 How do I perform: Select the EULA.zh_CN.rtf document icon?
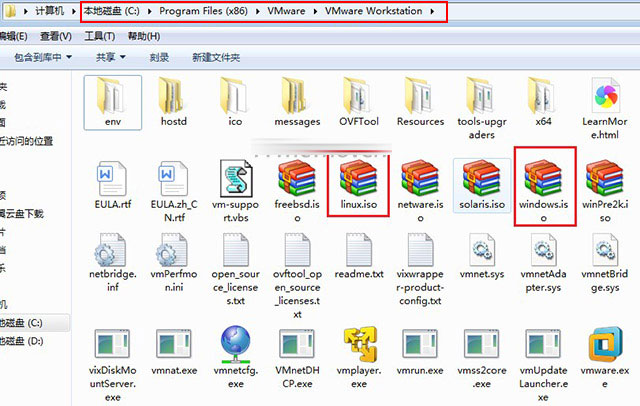(173, 179)
